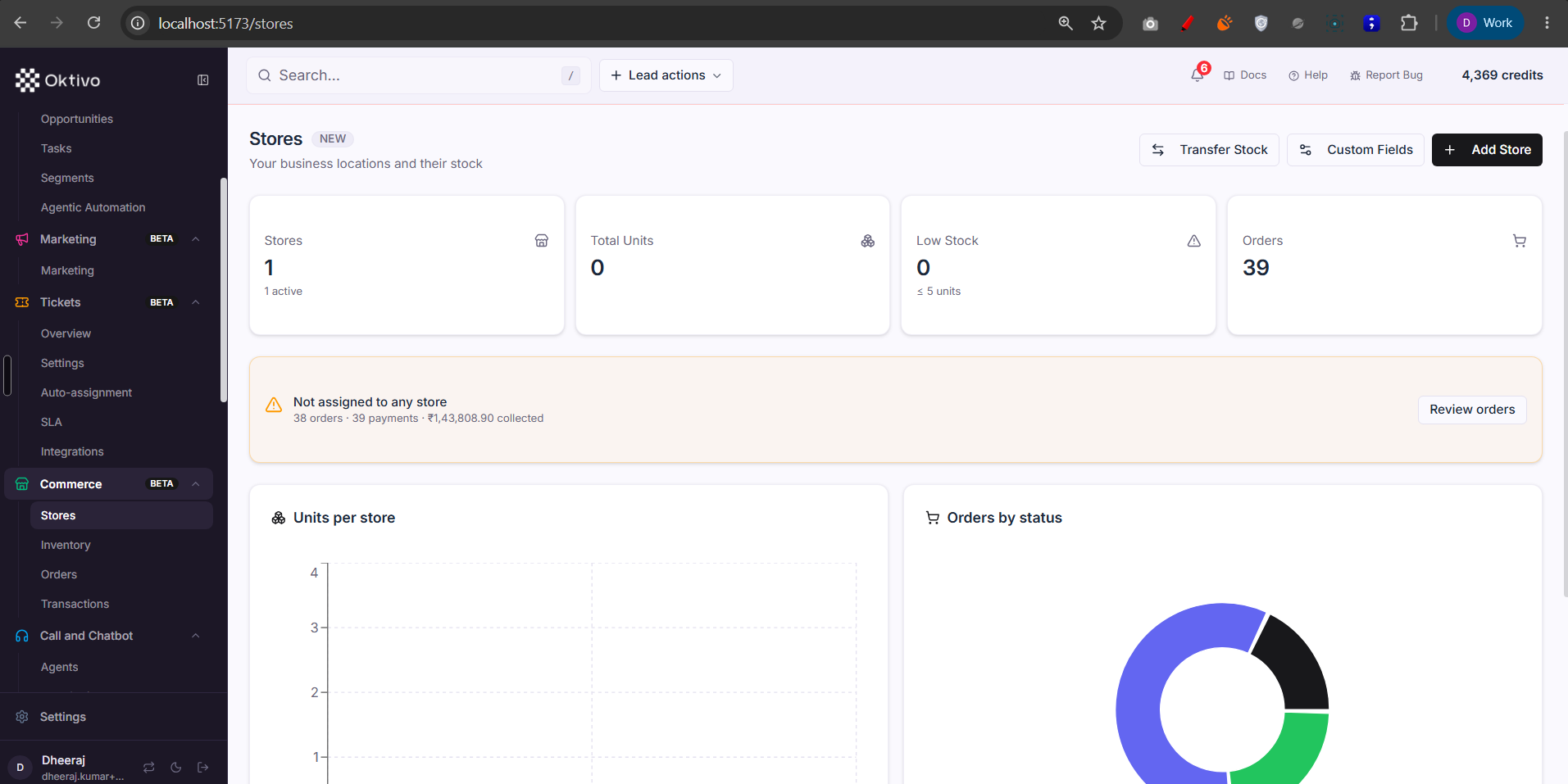This screenshot has height=784, width=1568.
Task: Click the Tickets section icon
Action: (22, 302)
